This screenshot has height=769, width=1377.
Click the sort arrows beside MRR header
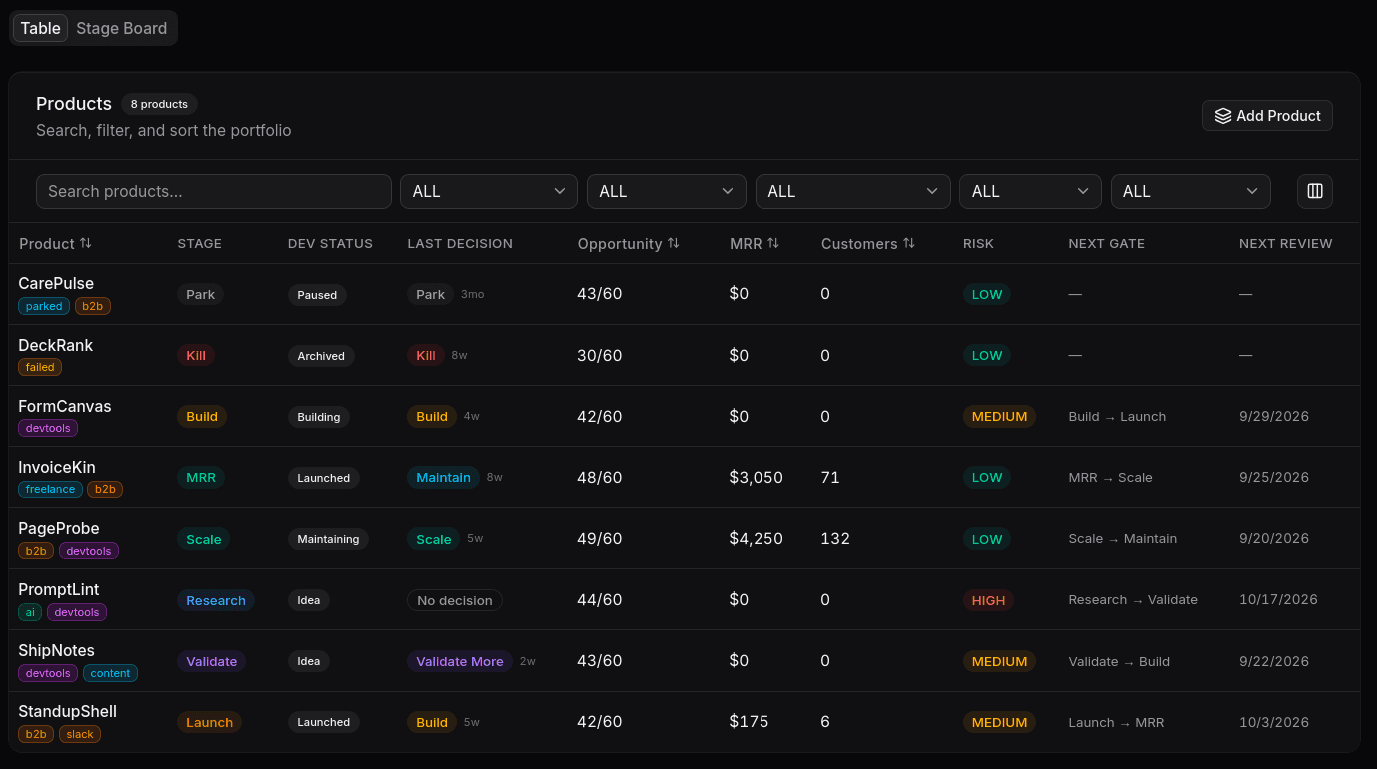point(773,243)
